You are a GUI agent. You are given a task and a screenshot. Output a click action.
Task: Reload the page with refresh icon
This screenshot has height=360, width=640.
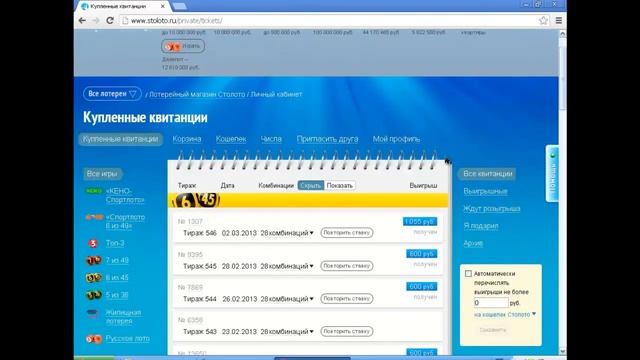pyautogui.click(x=109, y=20)
